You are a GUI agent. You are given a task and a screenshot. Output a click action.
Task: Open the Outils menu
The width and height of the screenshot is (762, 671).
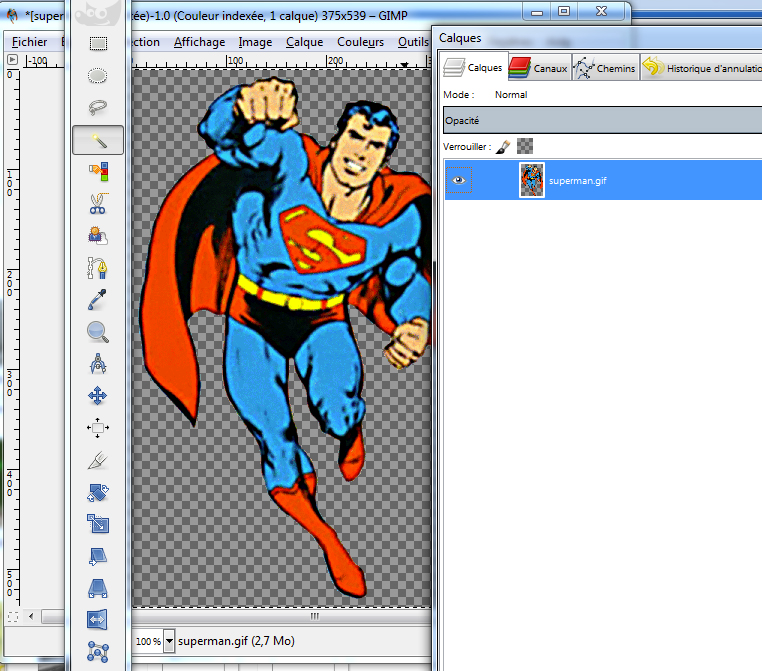tap(413, 42)
